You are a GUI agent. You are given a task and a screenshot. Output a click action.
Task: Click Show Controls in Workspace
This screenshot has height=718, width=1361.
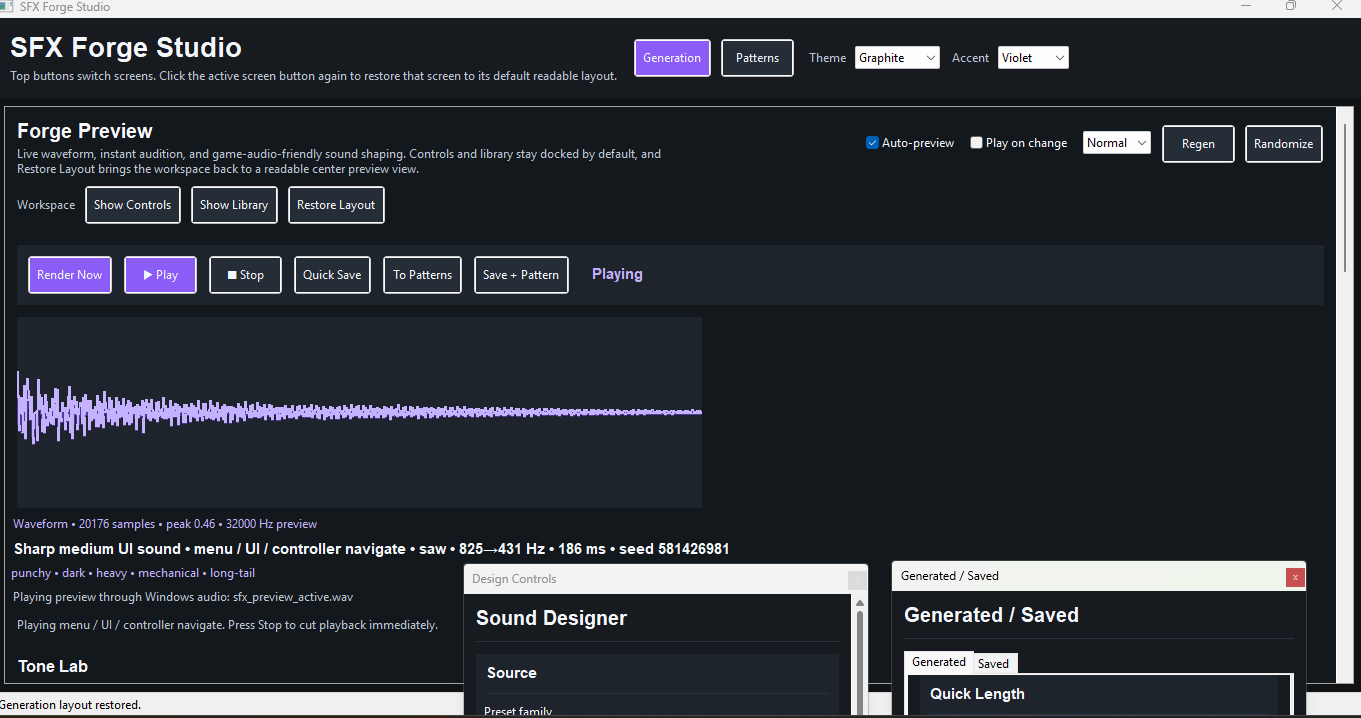pyautogui.click(x=133, y=205)
